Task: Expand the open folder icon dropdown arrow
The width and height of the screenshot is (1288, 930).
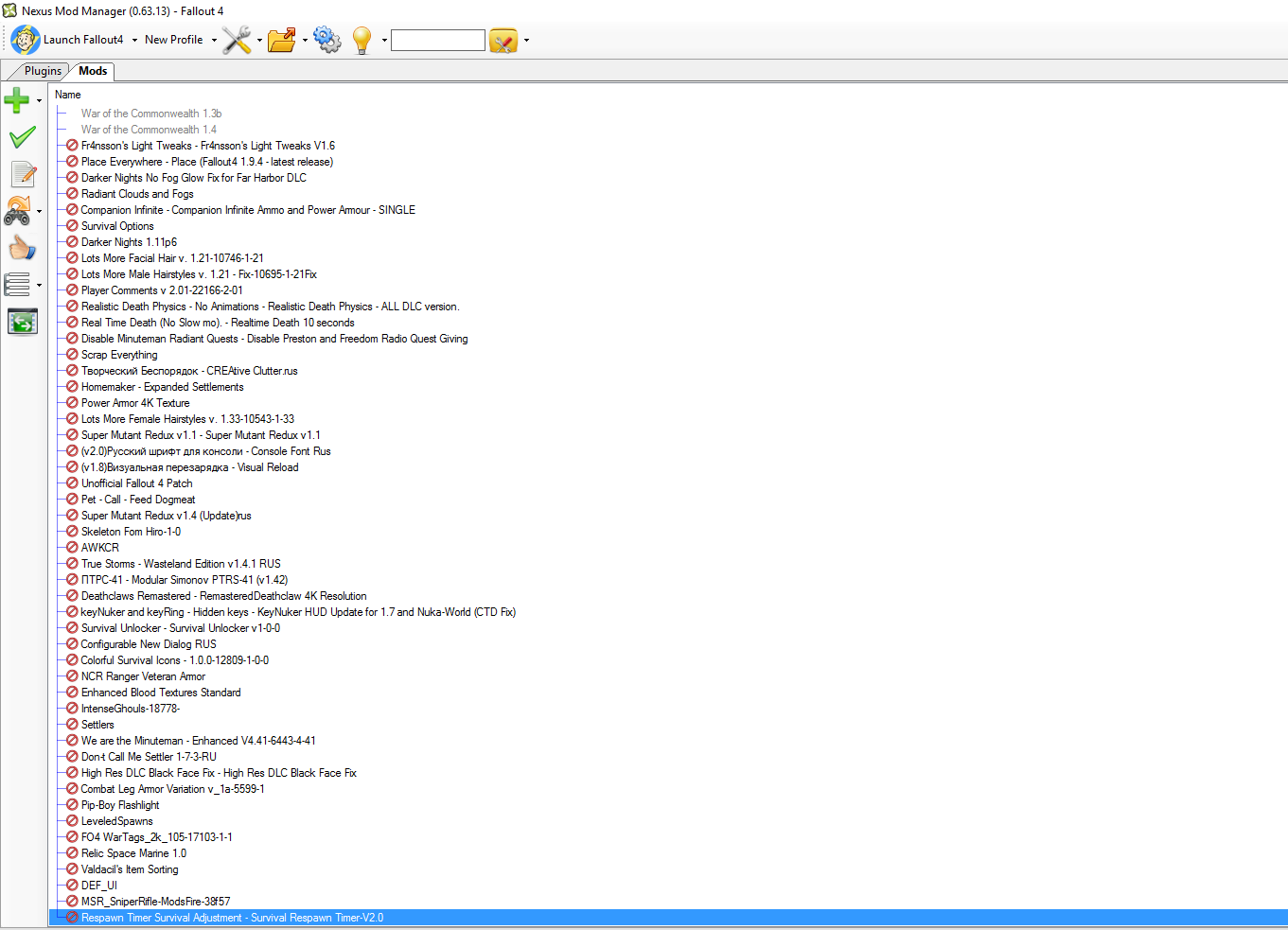Action: pos(305,40)
